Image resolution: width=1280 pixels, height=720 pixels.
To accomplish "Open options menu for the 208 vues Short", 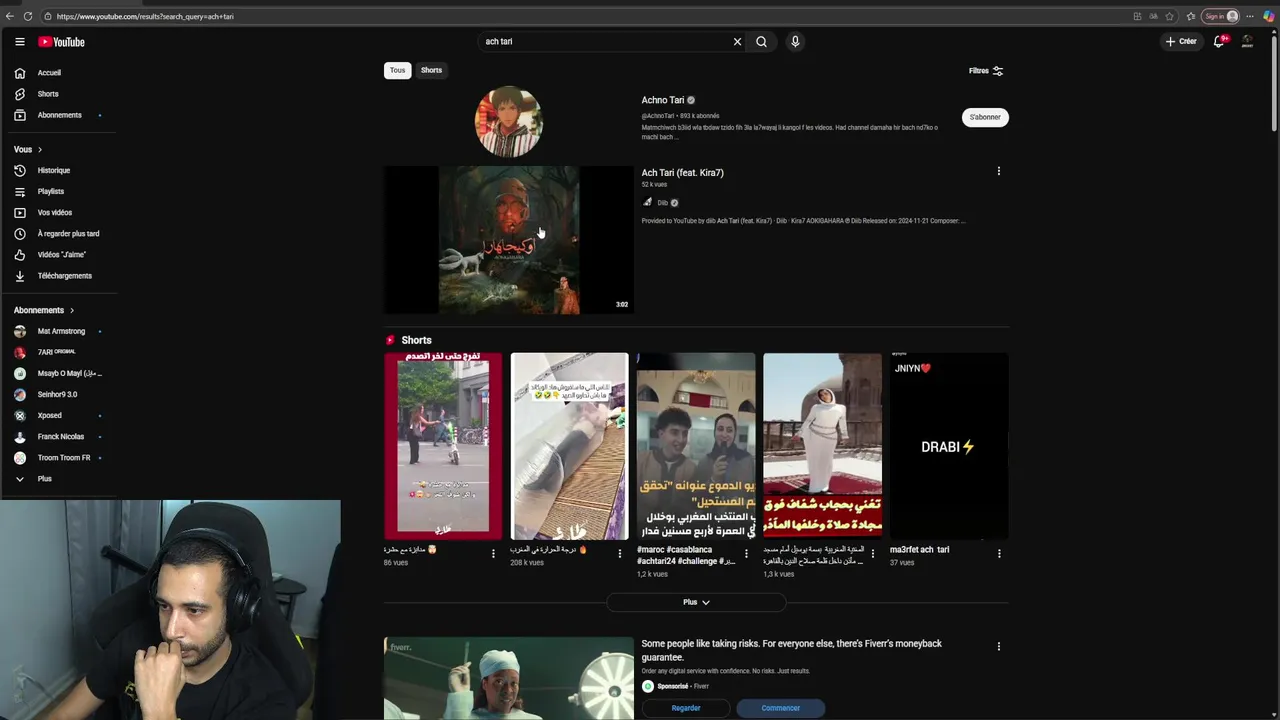I will [x=619, y=553].
